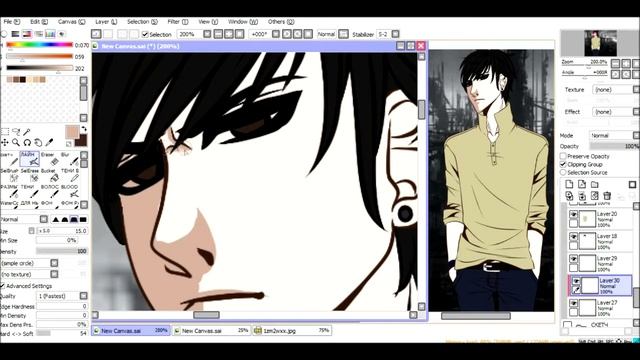The width and height of the screenshot is (640, 360).
Task: Enable Preserve Opacity checkbox
Action: pos(563,156)
